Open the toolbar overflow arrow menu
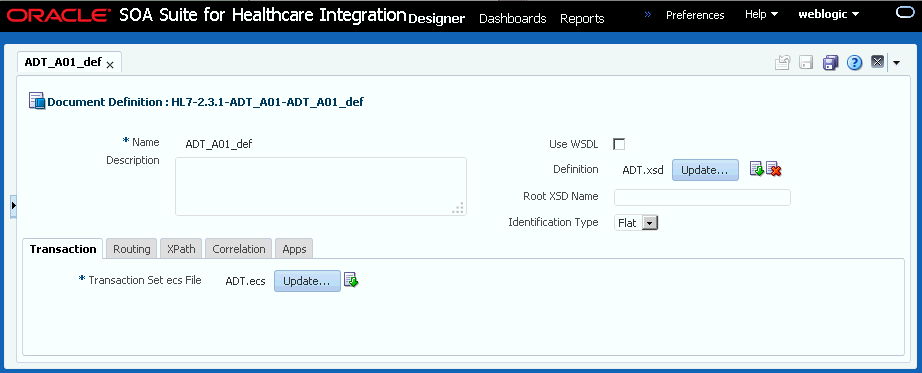 coord(897,62)
